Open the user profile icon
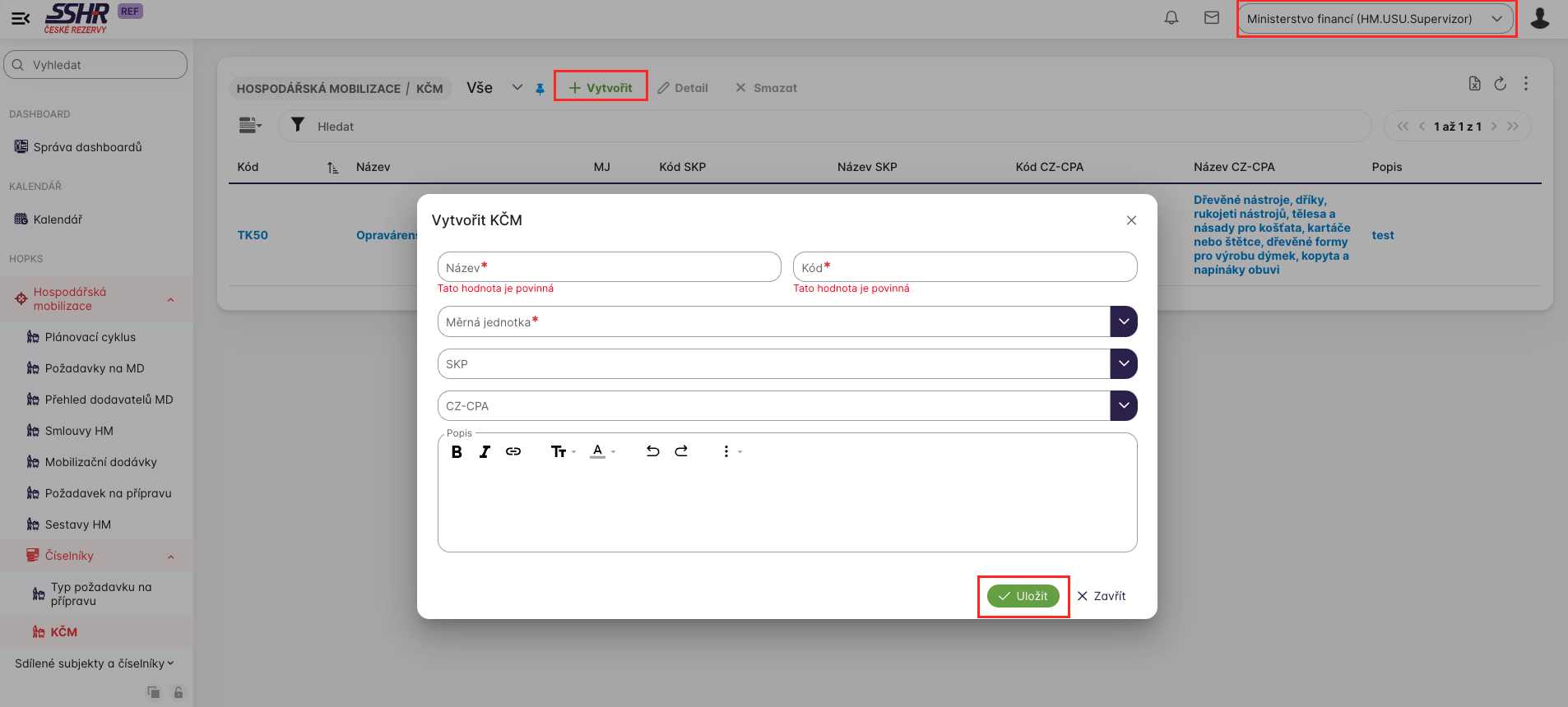The width and height of the screenshot is (1568, 707). tap(1539, 18)
